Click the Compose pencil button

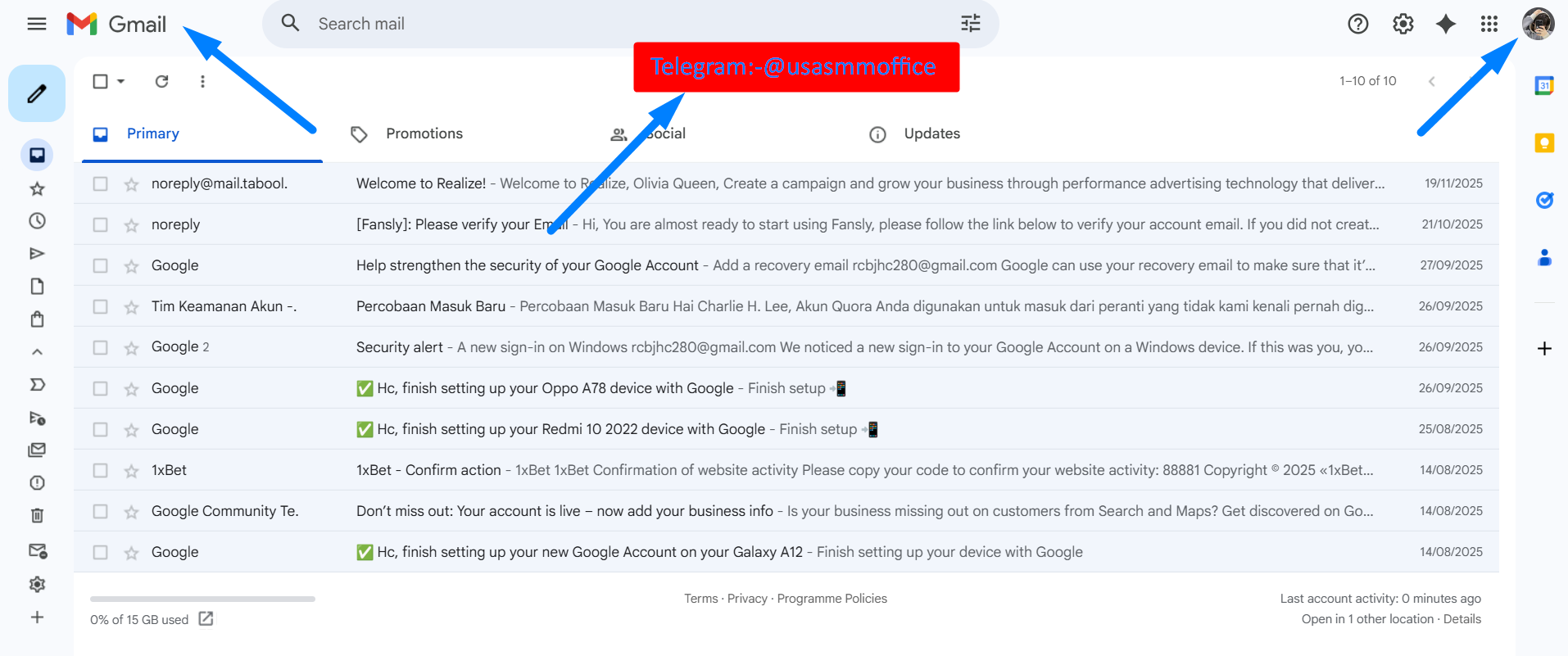coord(37,93)
